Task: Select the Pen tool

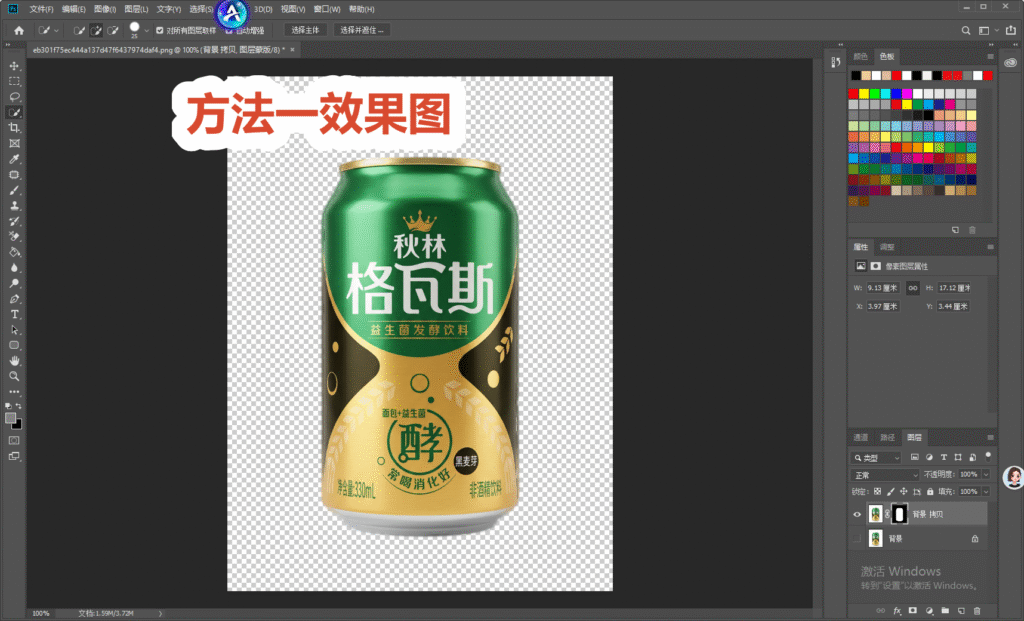Action: click(x=14, y=299)
